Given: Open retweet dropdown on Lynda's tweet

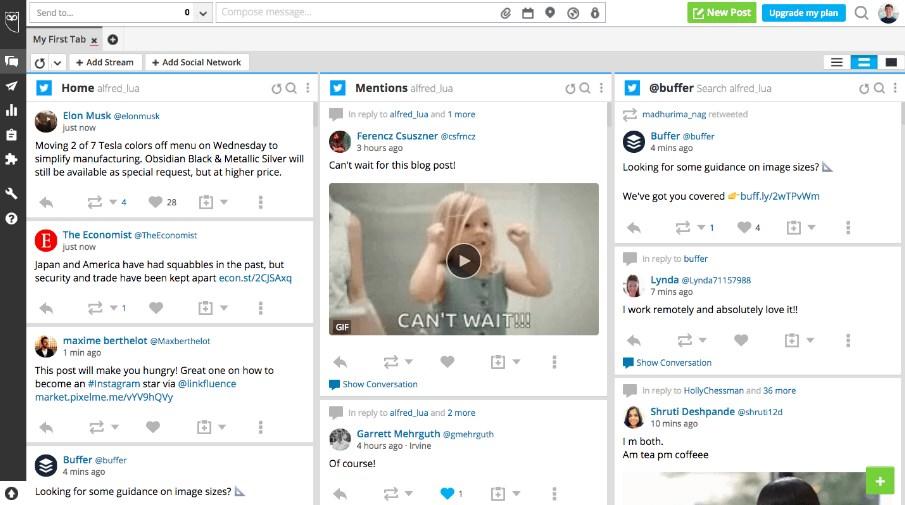Looking at the screenshot, I should click(x=702, y=340).
